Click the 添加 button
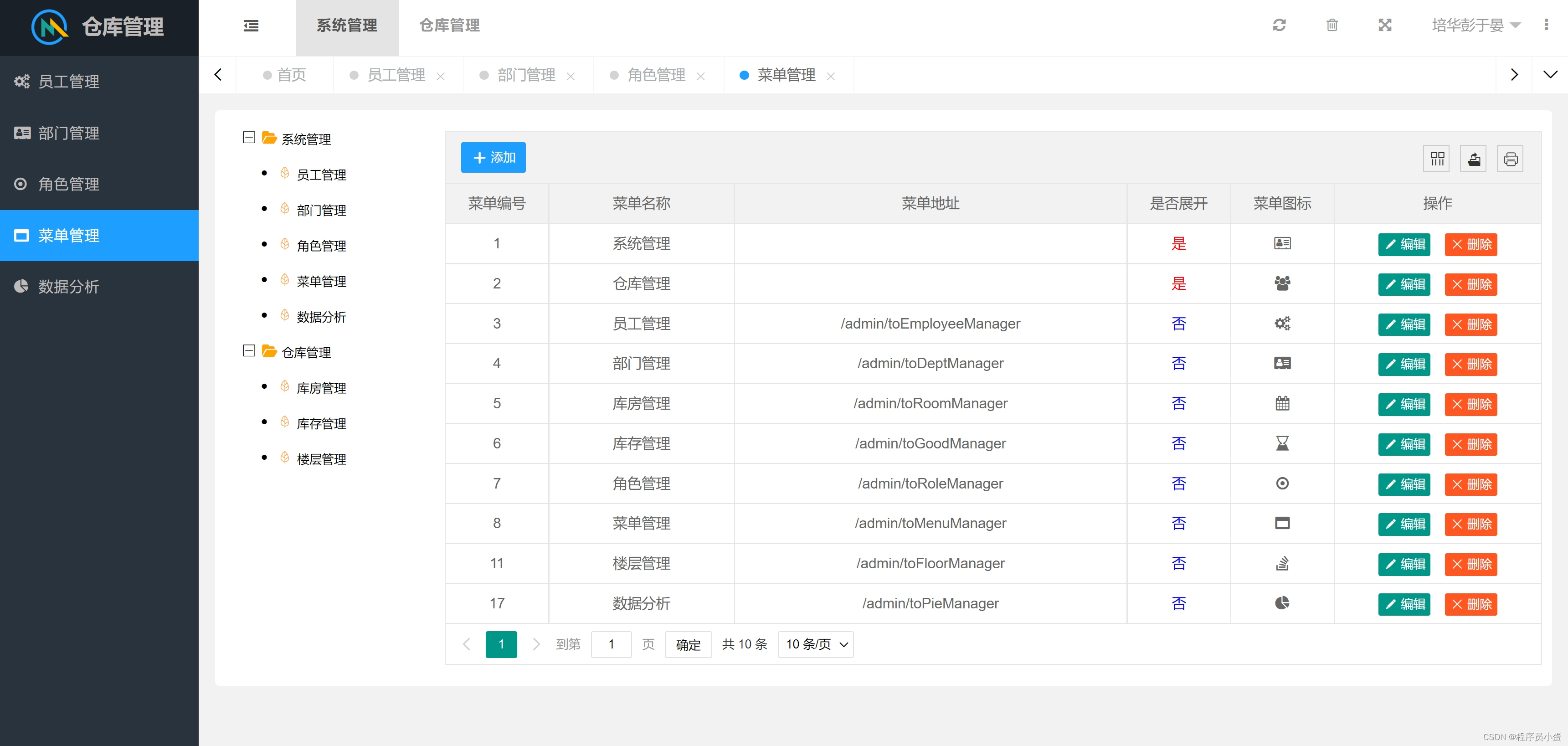 pyautogui.click(x=493, y=158)
